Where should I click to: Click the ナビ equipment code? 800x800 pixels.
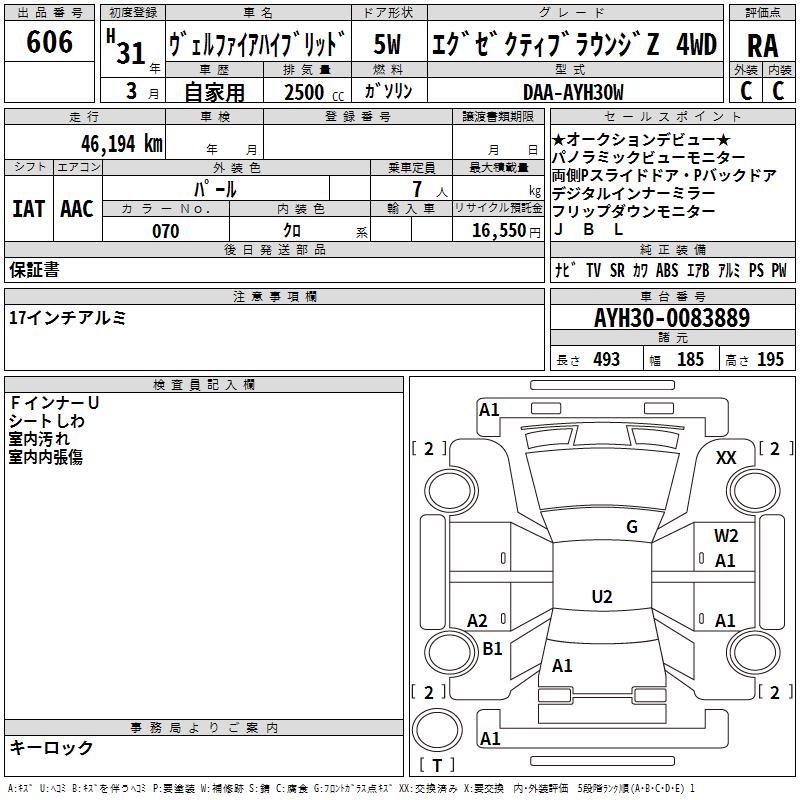pyautogui.click(x=565, y=270)
